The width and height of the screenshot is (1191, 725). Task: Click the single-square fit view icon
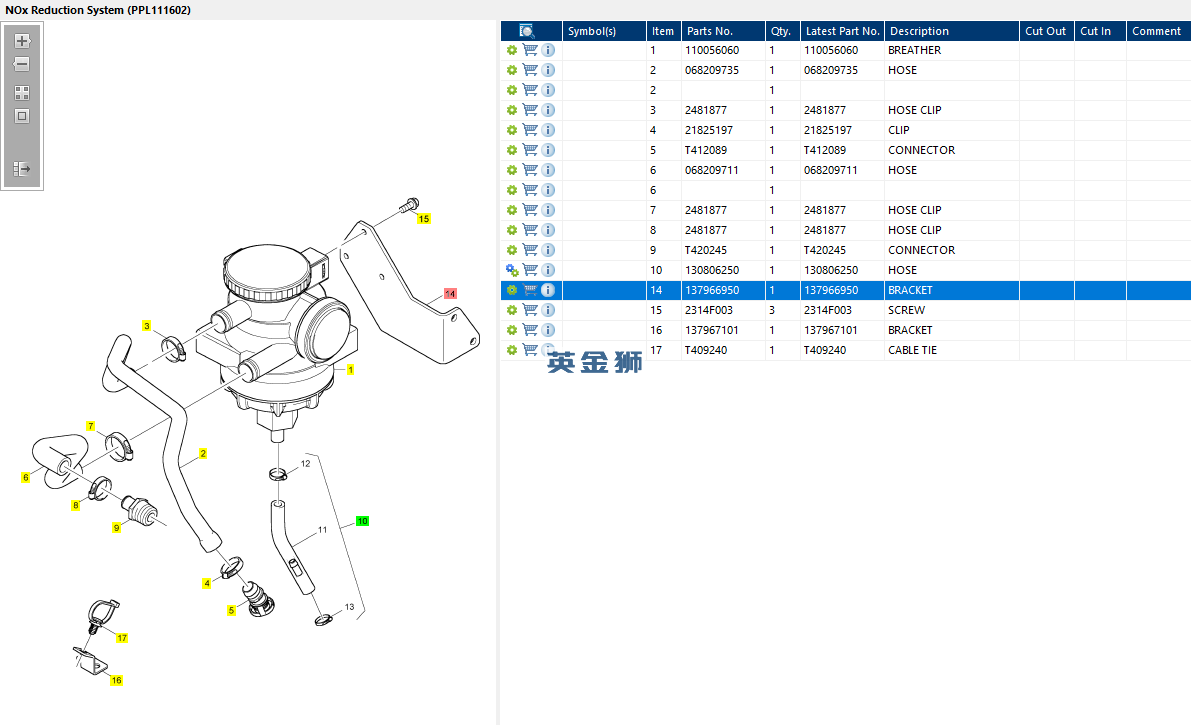point(22,116)
